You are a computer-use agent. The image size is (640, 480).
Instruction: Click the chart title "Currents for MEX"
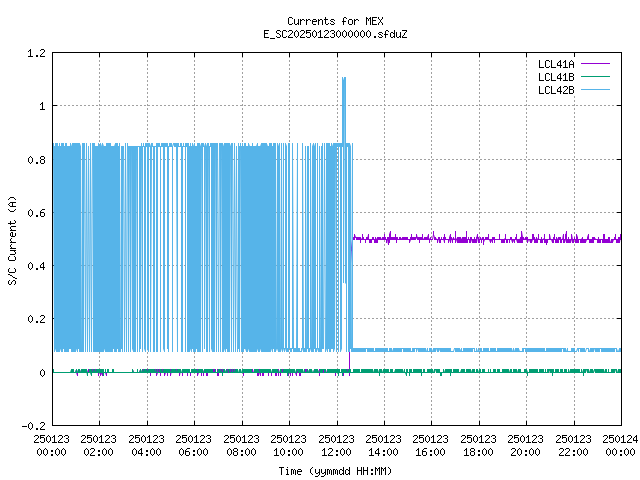point(335,21)
